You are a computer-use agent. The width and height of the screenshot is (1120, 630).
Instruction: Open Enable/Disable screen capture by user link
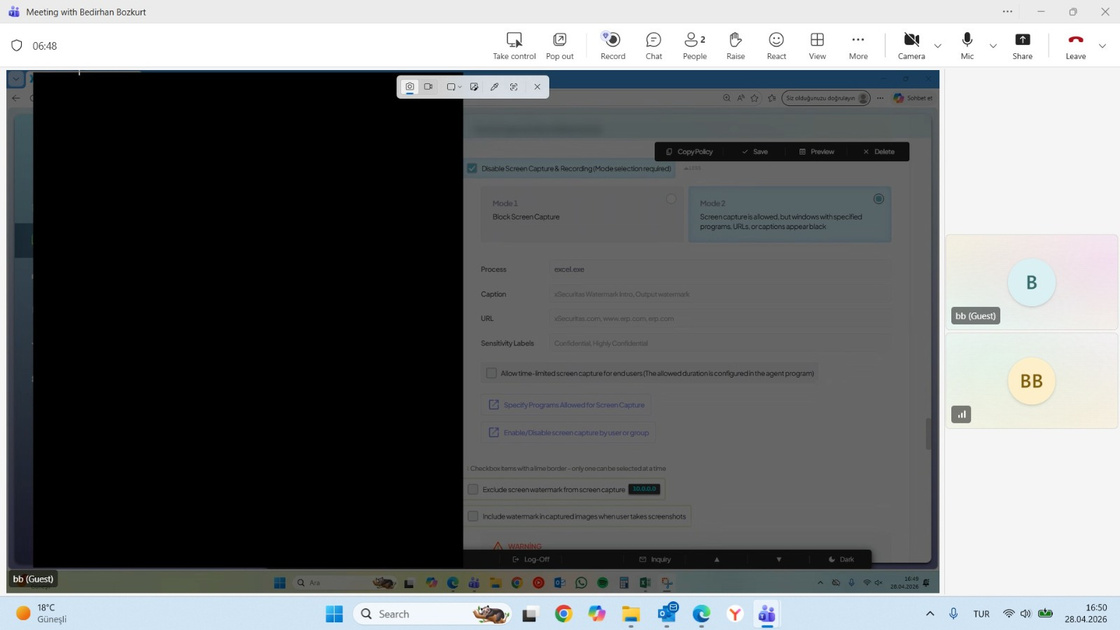tap(569, 433)
